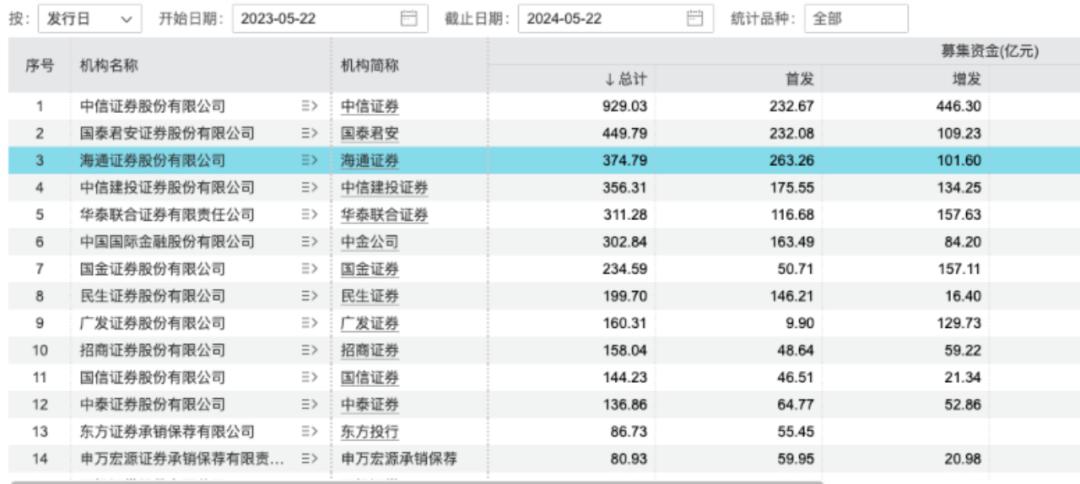Click the 统计品种 field showing 全部

coord(856,19)
